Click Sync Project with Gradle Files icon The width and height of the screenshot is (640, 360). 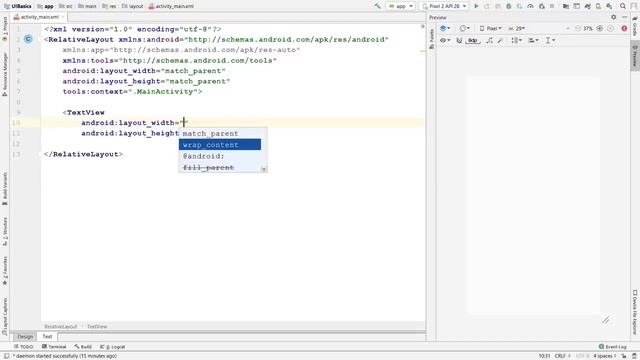tap(587, 6)
